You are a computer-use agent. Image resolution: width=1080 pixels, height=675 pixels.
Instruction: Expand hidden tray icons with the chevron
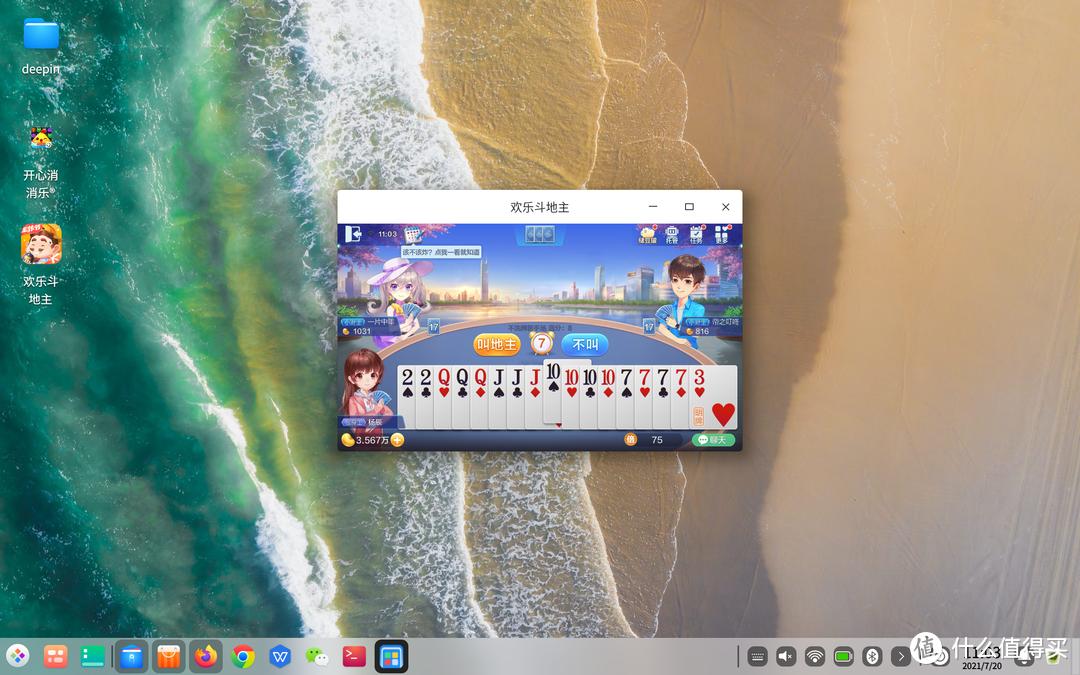click(x=901, y=656)
